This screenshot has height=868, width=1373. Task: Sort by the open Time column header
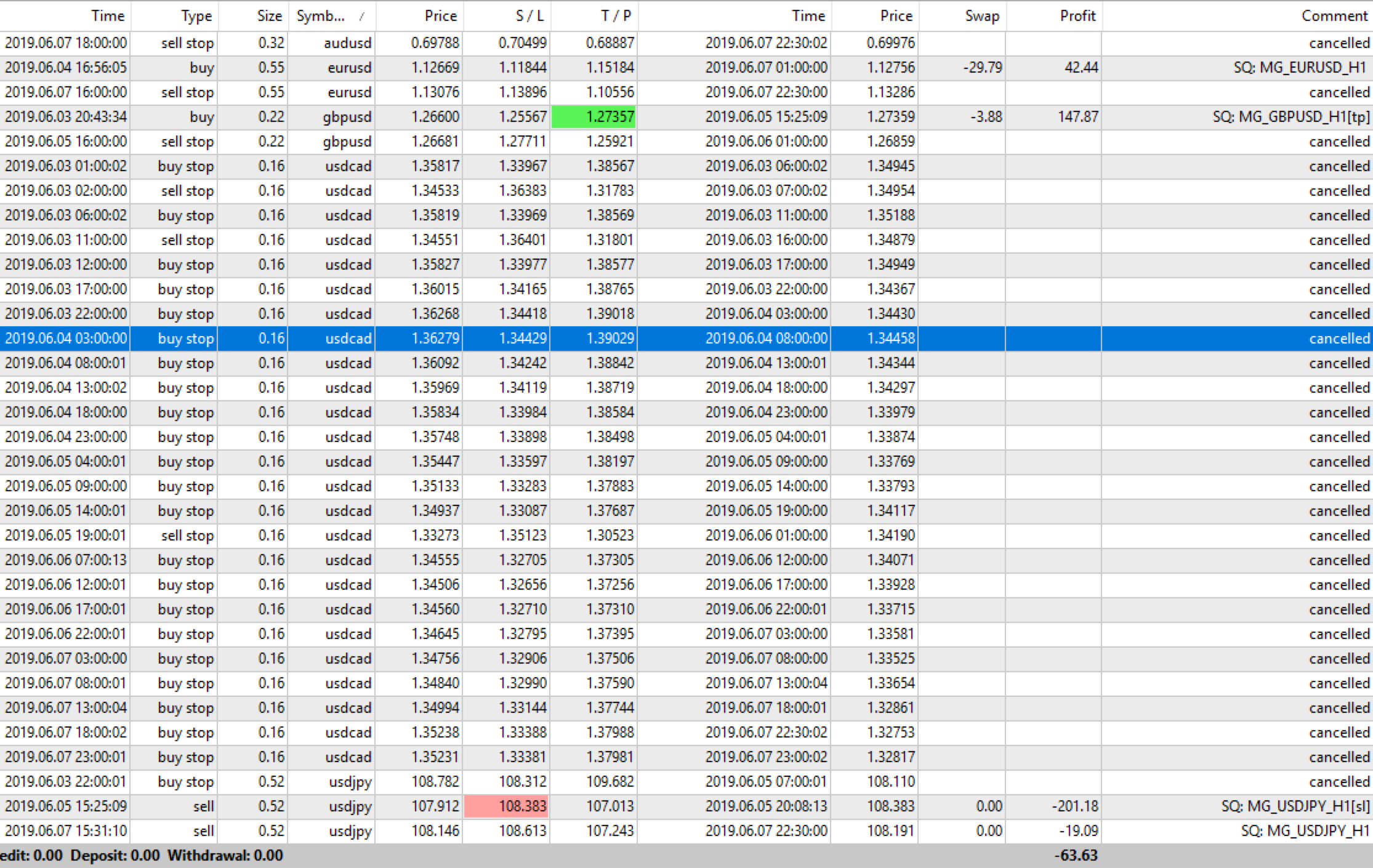[107, 16]
